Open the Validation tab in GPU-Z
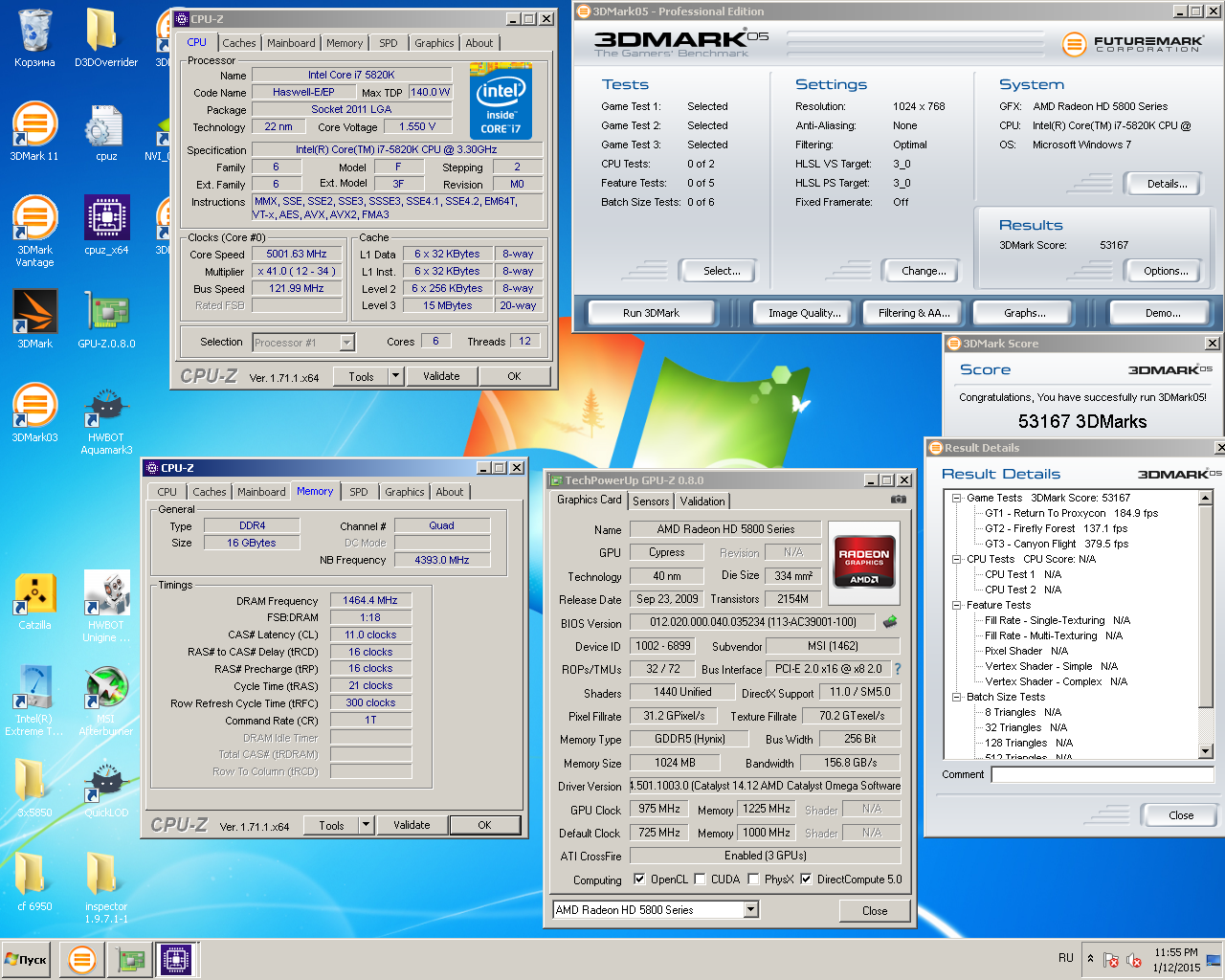This screenshot has height=980, width=1225. (x=702, y=501)
